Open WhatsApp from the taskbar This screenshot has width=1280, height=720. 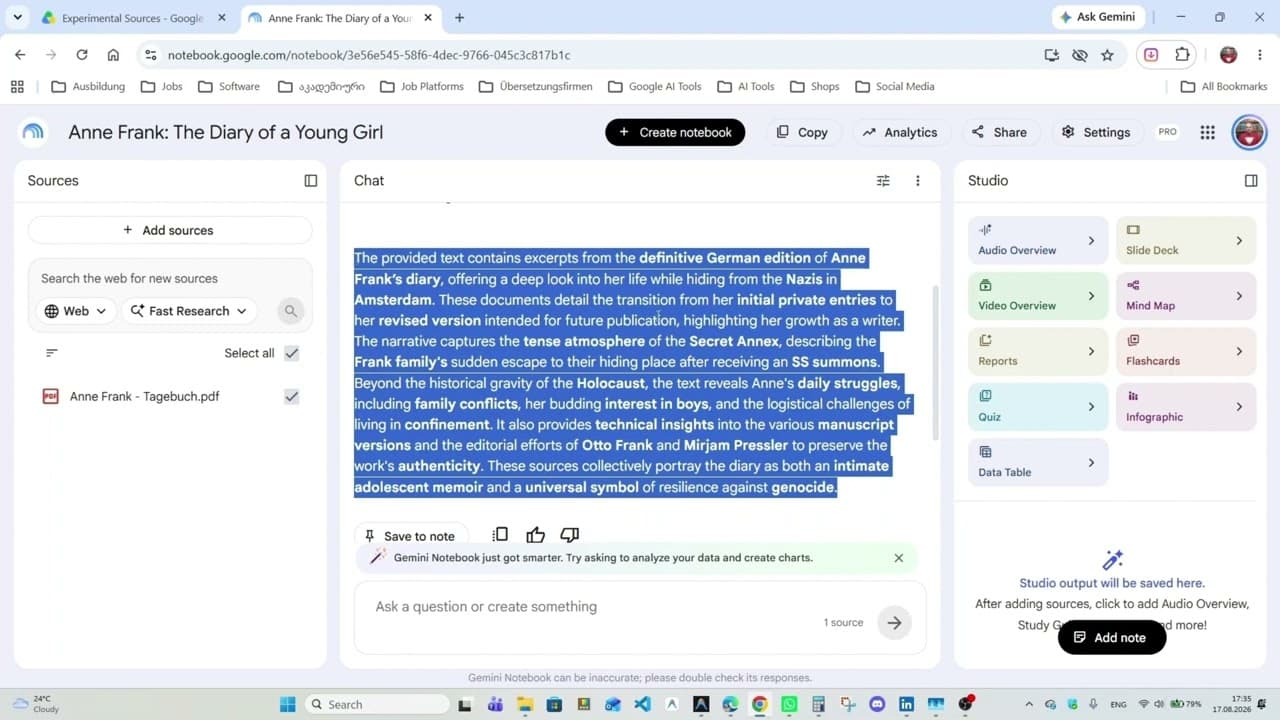[x=789, y=704]
